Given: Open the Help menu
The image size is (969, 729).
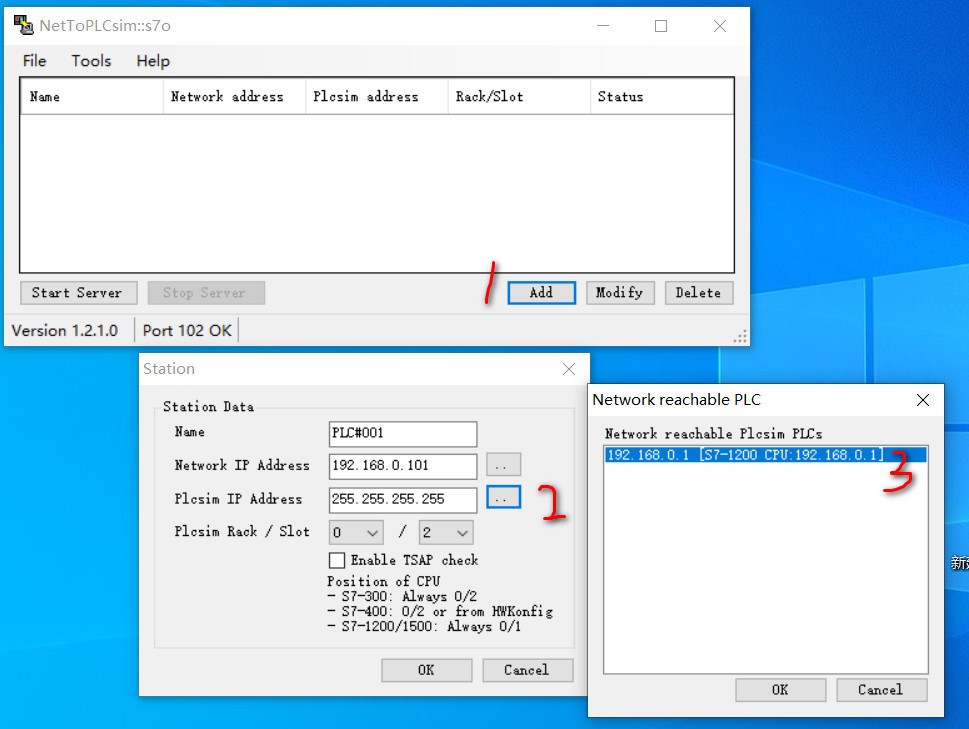Looking at the screenshot, I should 153,61.
